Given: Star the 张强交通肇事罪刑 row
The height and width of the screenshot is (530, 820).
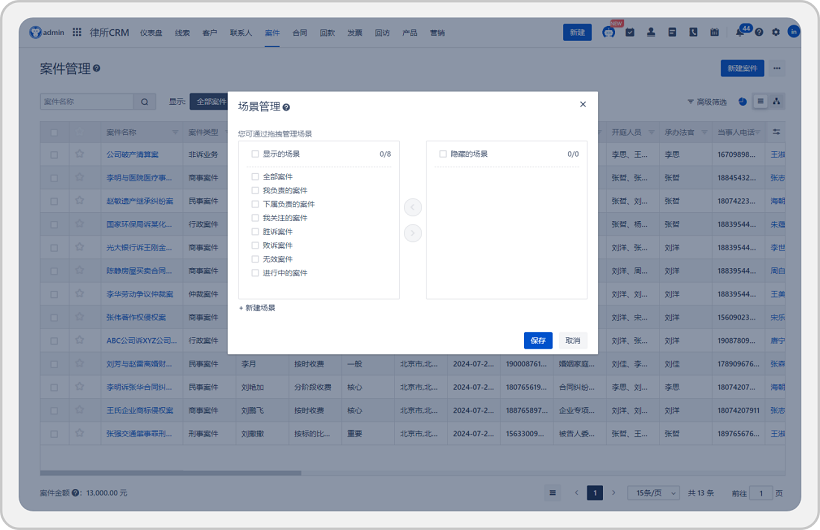Looking at the screenshot, I should (79, 433).
